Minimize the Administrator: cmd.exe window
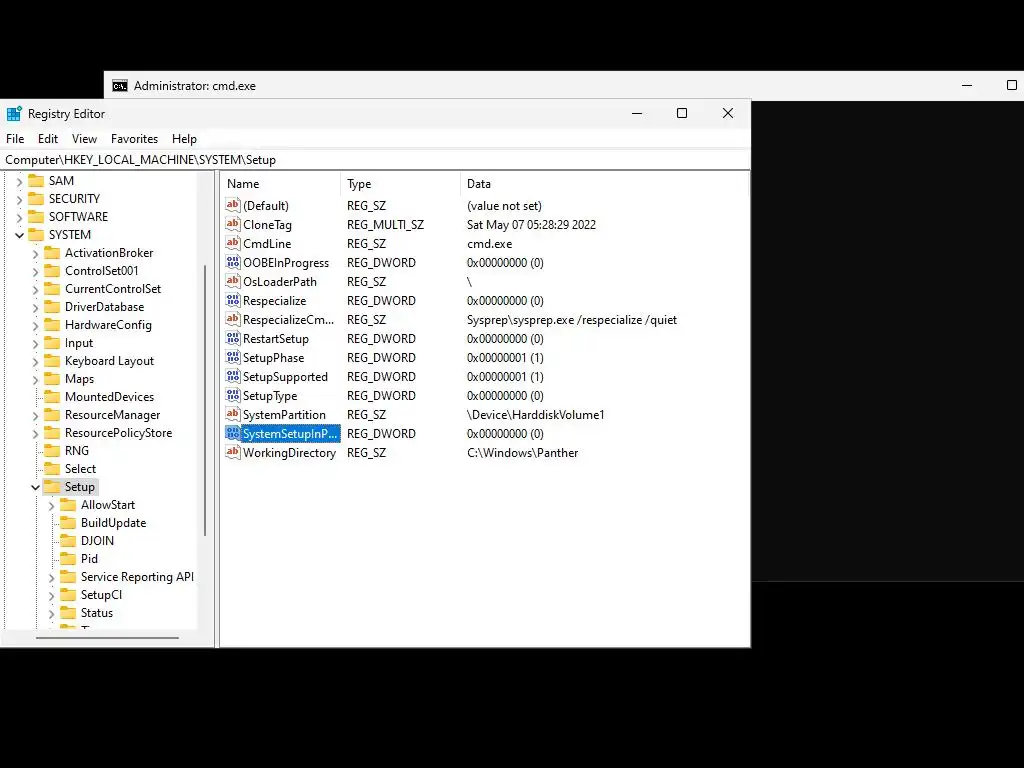 click(967, 86)
